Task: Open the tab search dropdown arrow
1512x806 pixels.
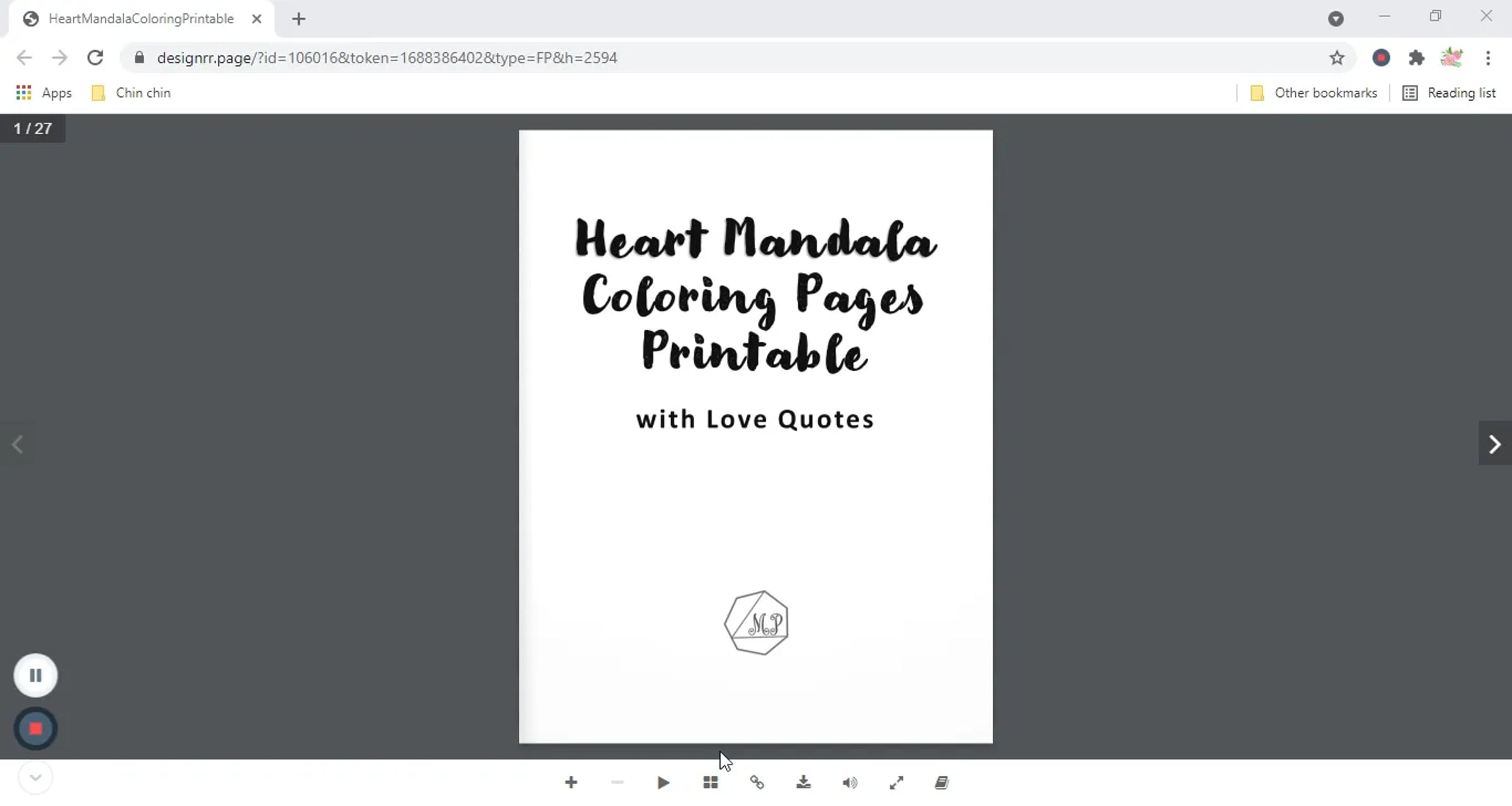Action: click(1336, 19)
